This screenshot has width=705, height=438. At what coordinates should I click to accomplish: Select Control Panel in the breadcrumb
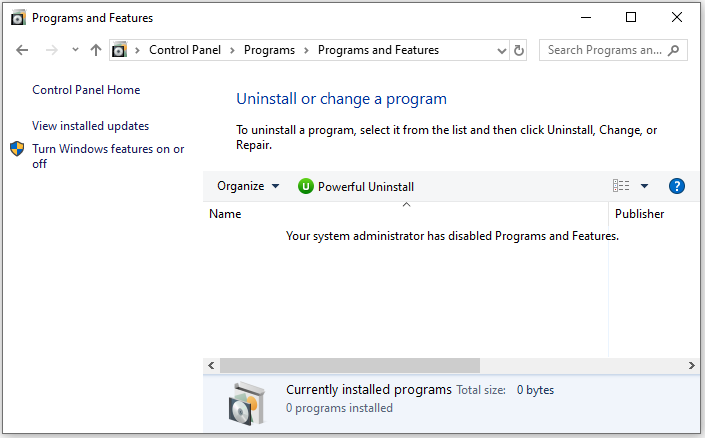coord(185,50)
